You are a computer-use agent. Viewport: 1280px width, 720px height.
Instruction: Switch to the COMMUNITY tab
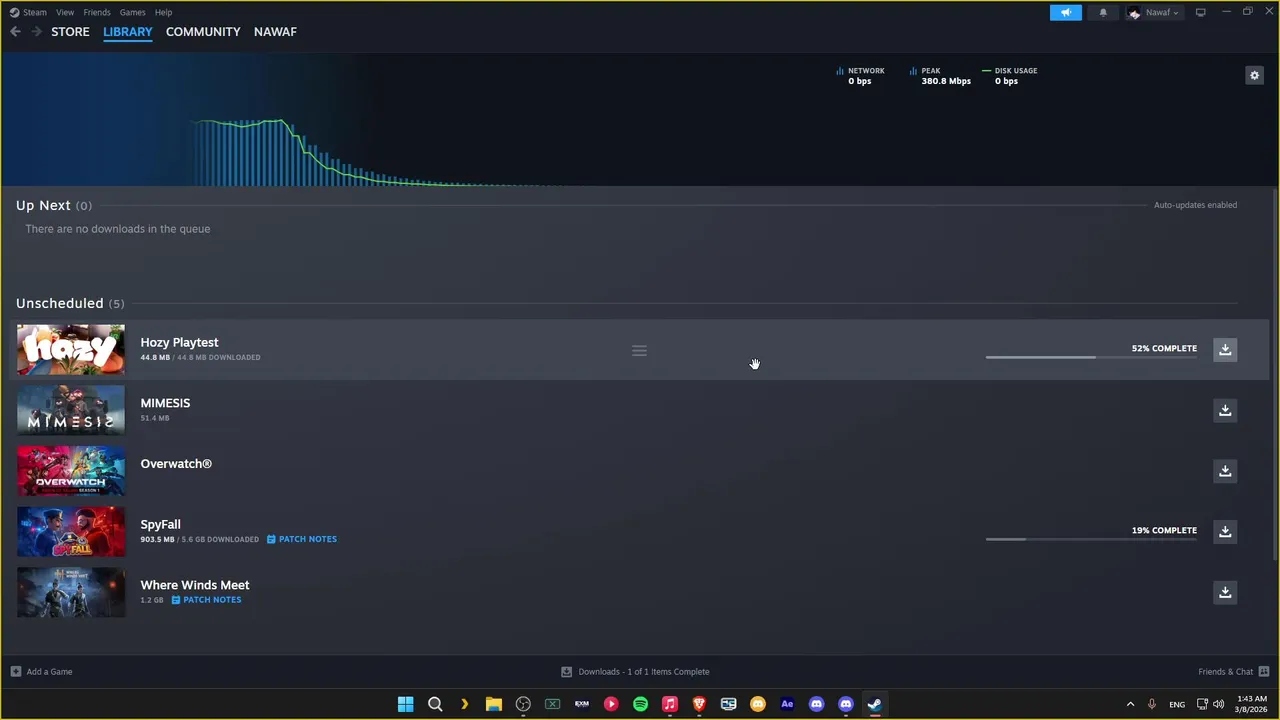(x=203, y=32)
